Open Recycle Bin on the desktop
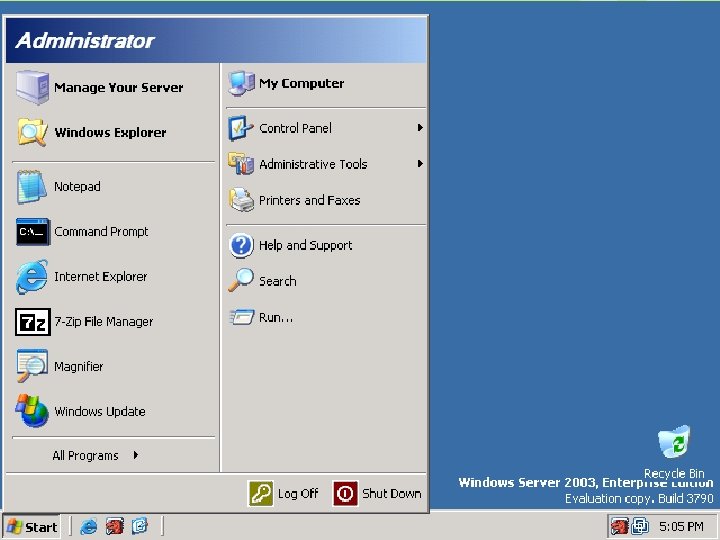Viewport: 720px width, 540px height. 674,452
